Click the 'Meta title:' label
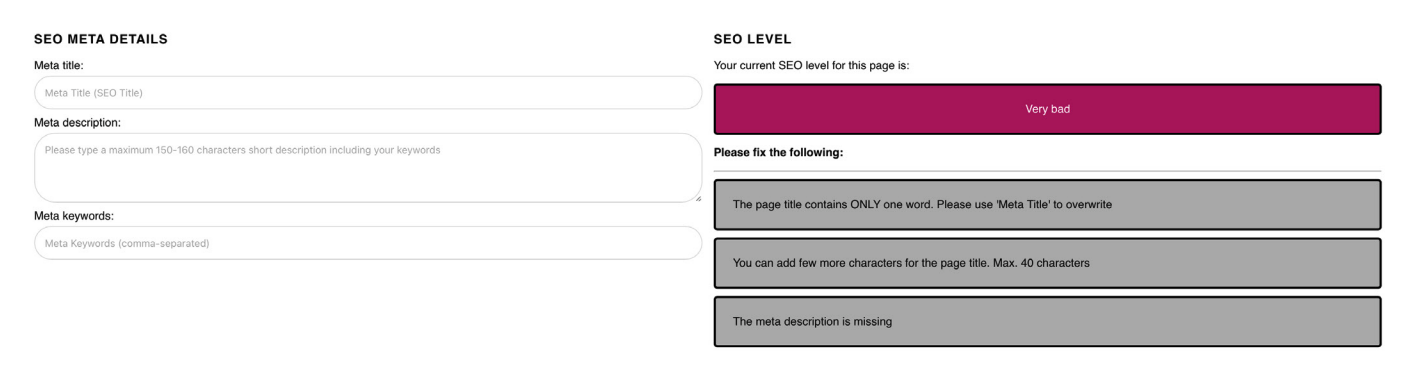 coord(58,66)
